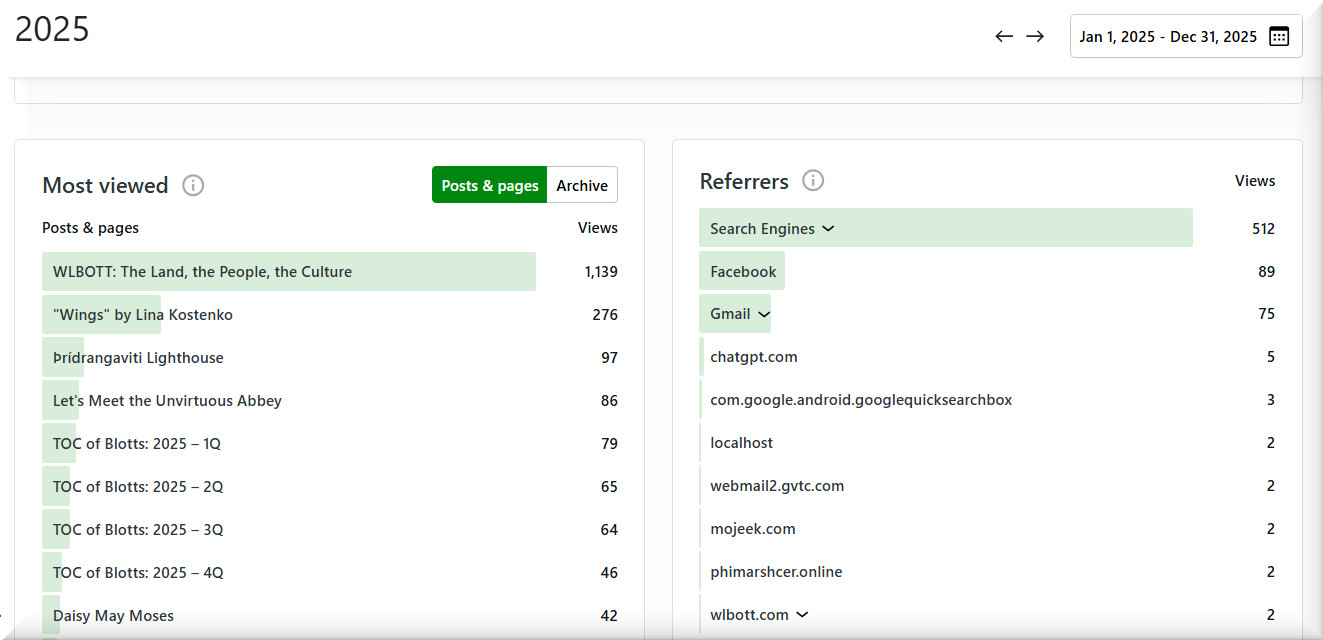Open Let's Meet the Unvirtuous Abbey
The width and height of the screenshot is (1323, 640).
click(x=167, y=401)
